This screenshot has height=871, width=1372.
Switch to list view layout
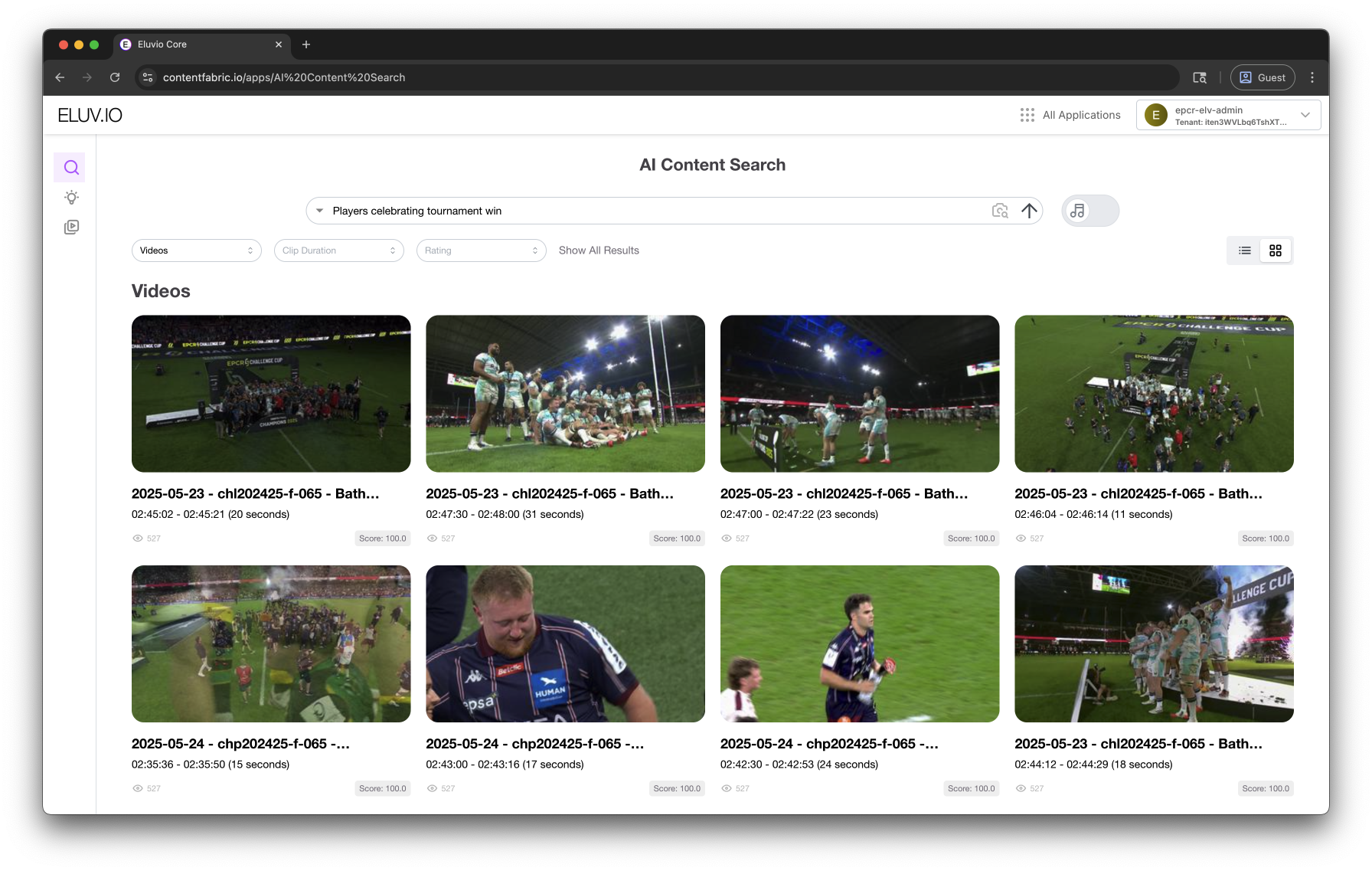tap(1245, 250)
